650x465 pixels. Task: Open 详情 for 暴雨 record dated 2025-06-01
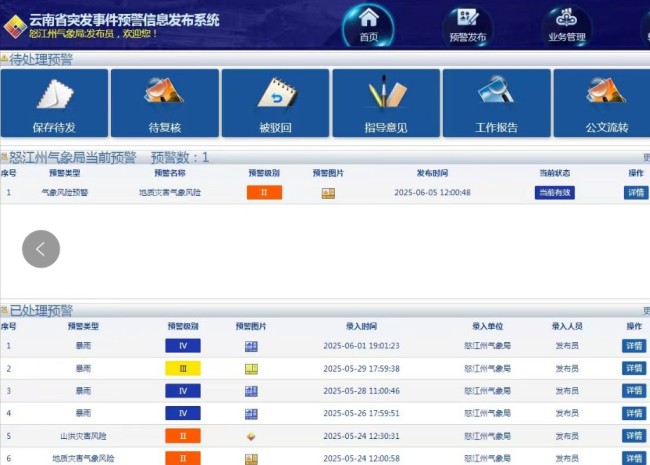634,346
